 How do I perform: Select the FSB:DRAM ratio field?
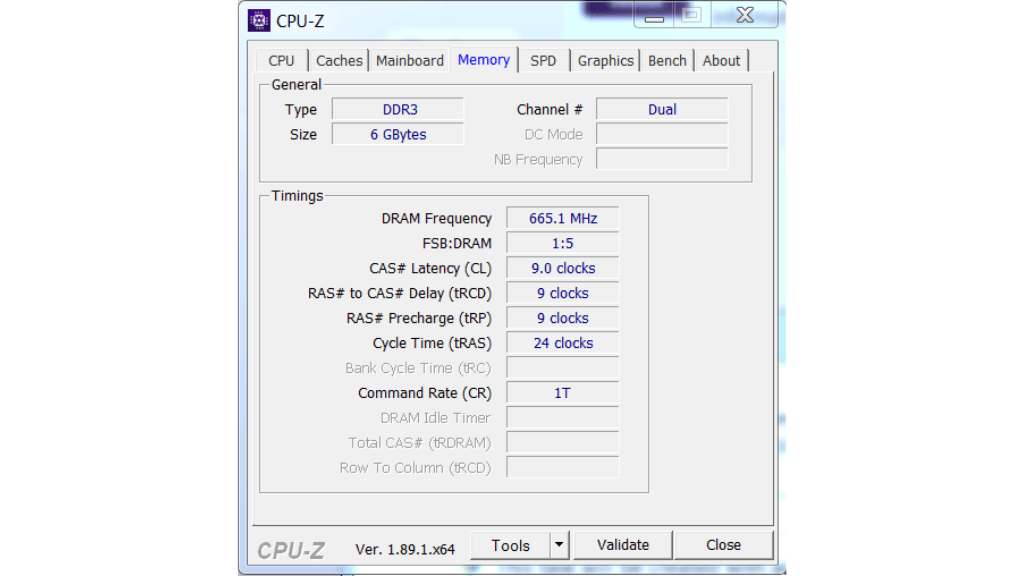(562, 243)
